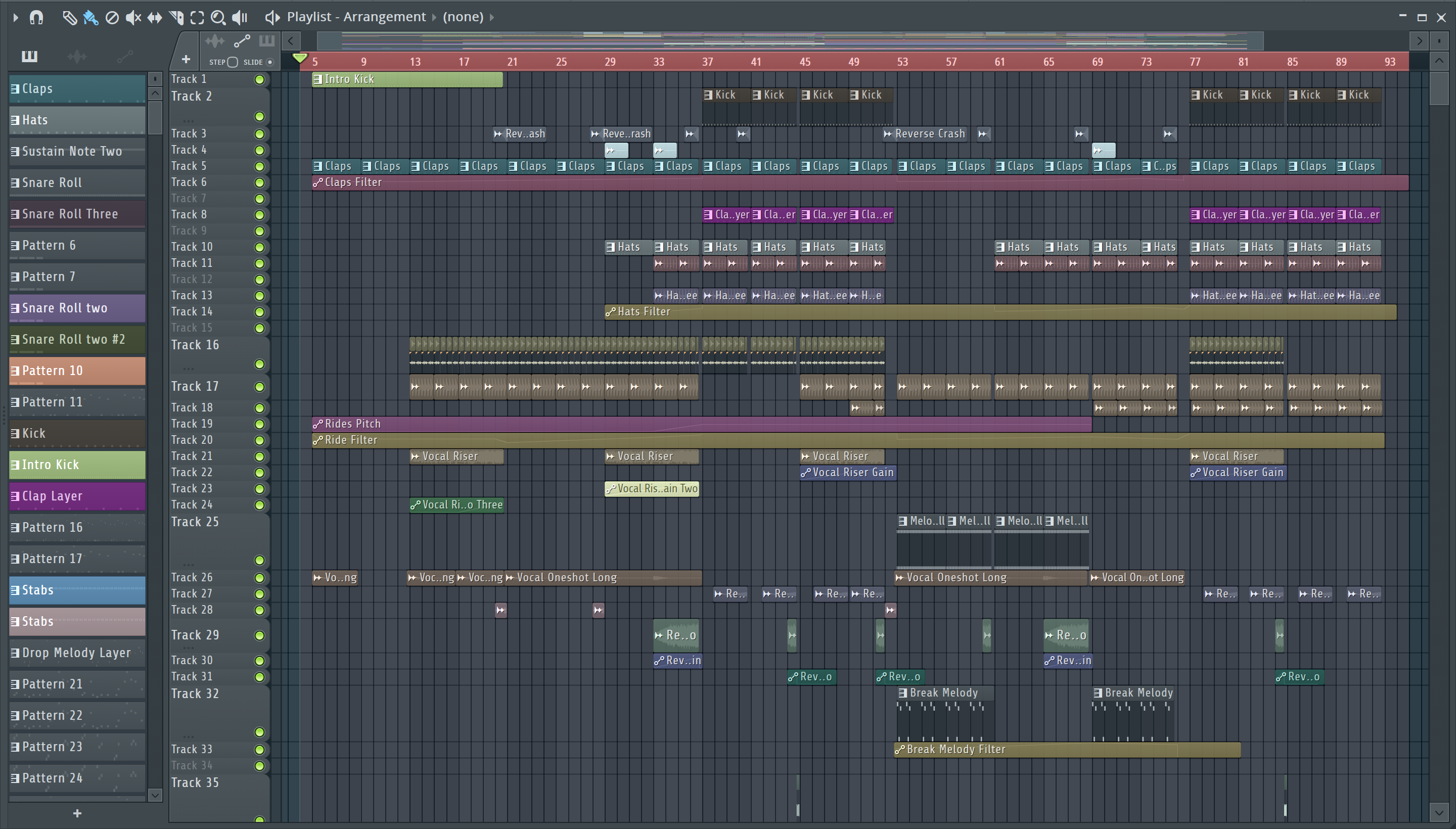Click the overview scrollbar above the timeline
The height and width of the screenshot is (829, 1456).
(790, 41)
